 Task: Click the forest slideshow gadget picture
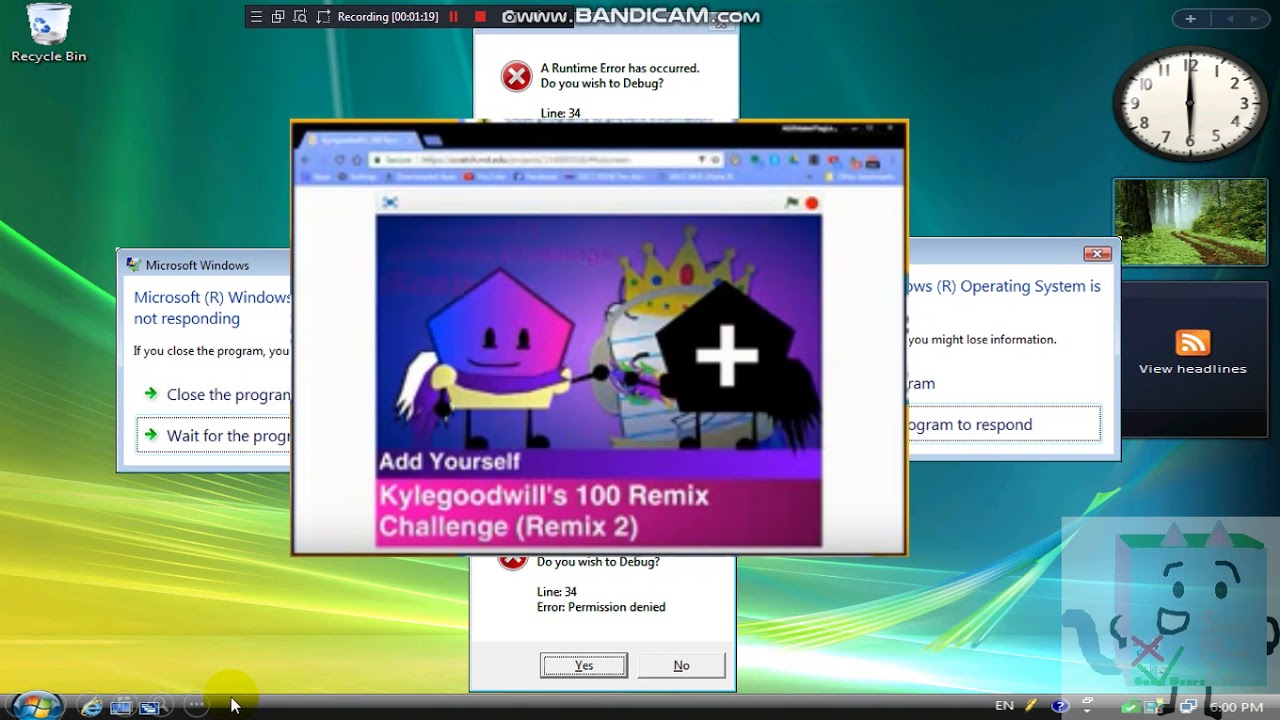click(1190, 222)
